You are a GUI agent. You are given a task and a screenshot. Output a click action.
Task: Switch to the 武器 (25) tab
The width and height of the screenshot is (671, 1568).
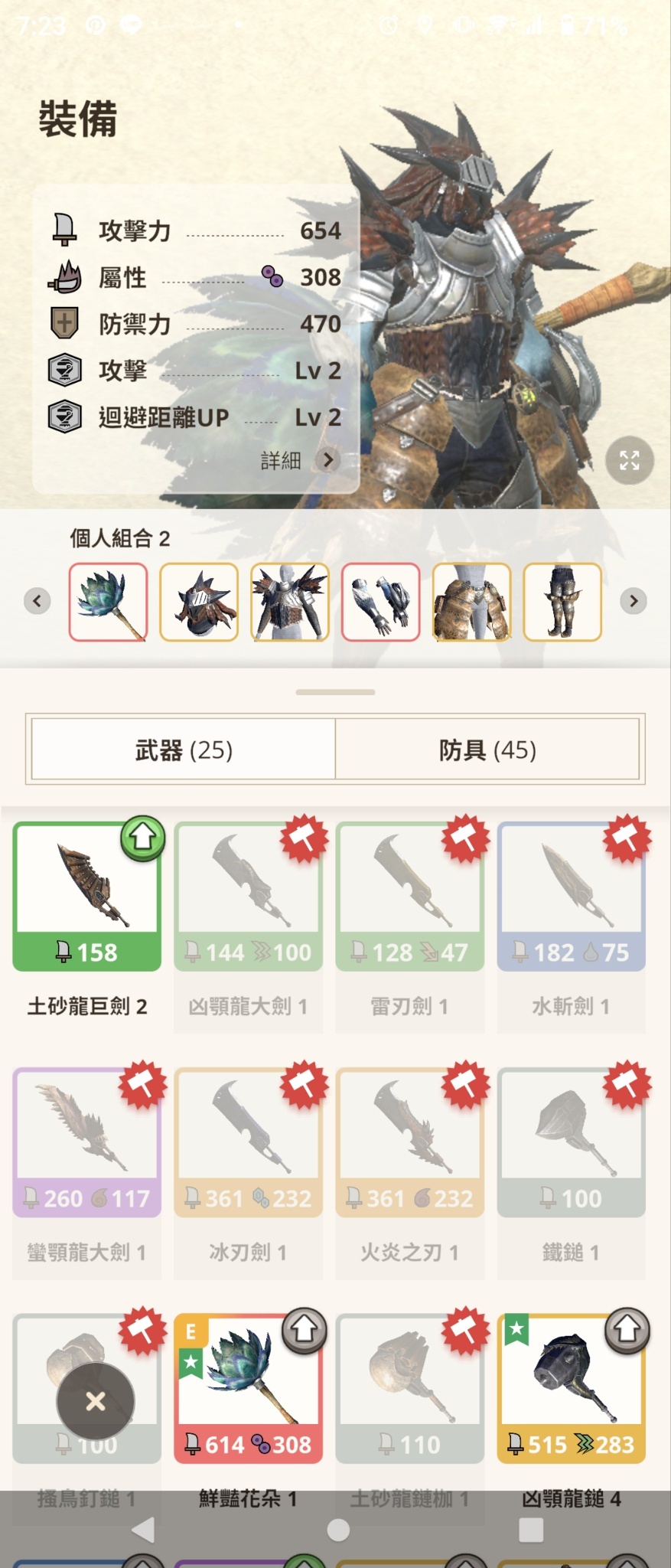tap(184, 749)
